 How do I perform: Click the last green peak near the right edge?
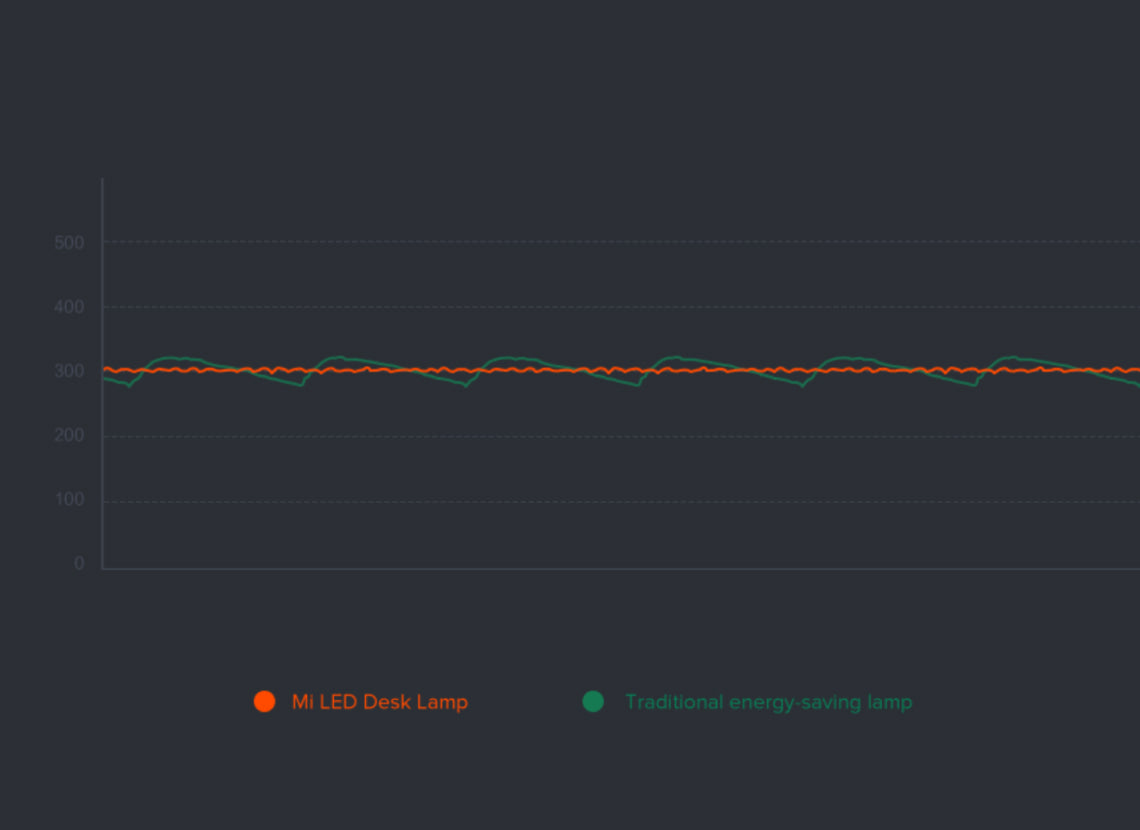[x=1011, y=357]
